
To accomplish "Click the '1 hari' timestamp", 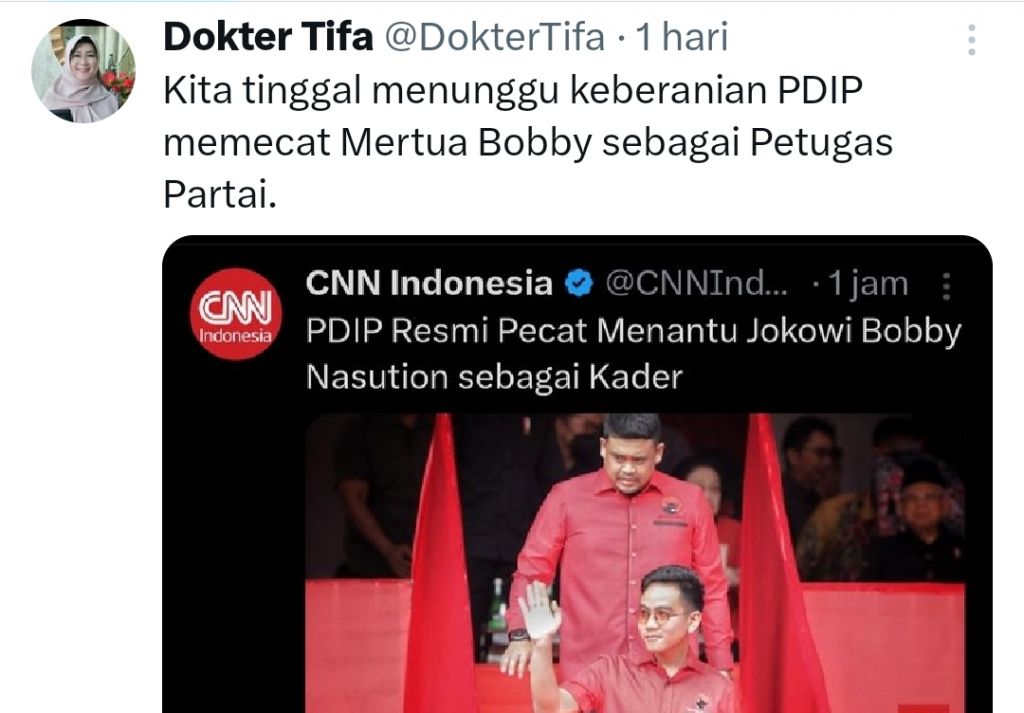I will coord(681,37).
